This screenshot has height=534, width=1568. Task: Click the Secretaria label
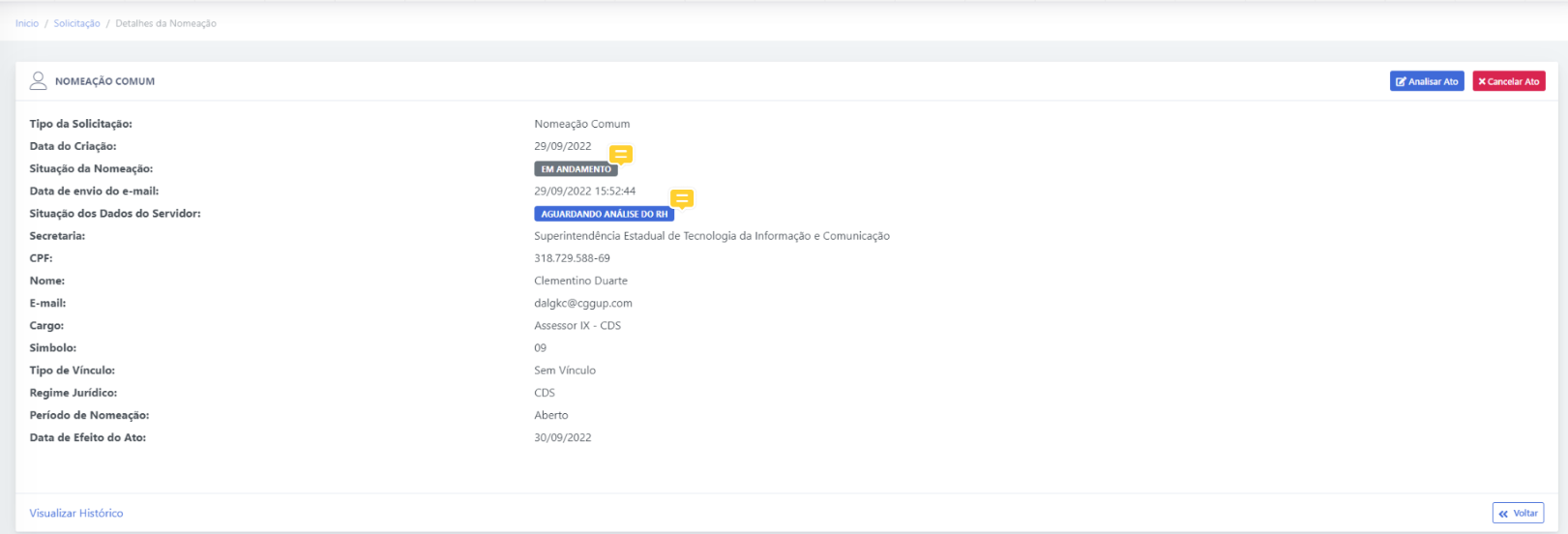[57, 236]
